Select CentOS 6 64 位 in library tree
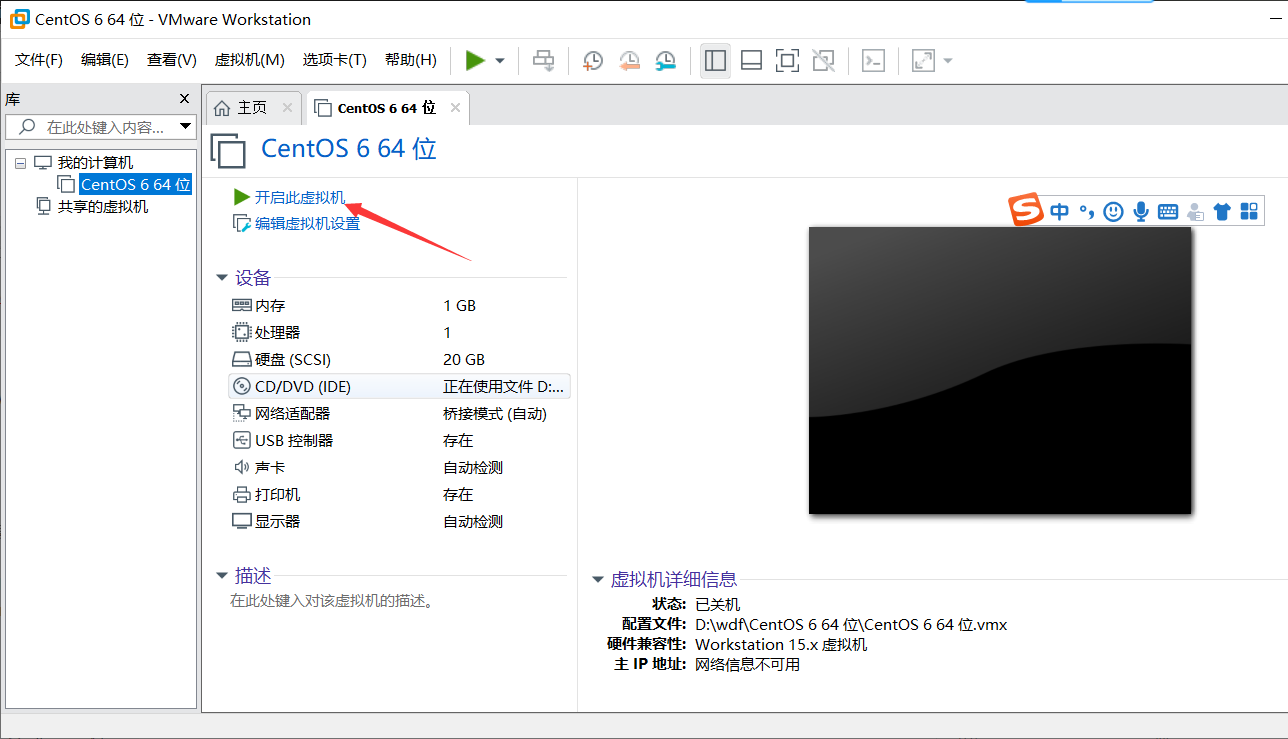 (x=136, y=185)
